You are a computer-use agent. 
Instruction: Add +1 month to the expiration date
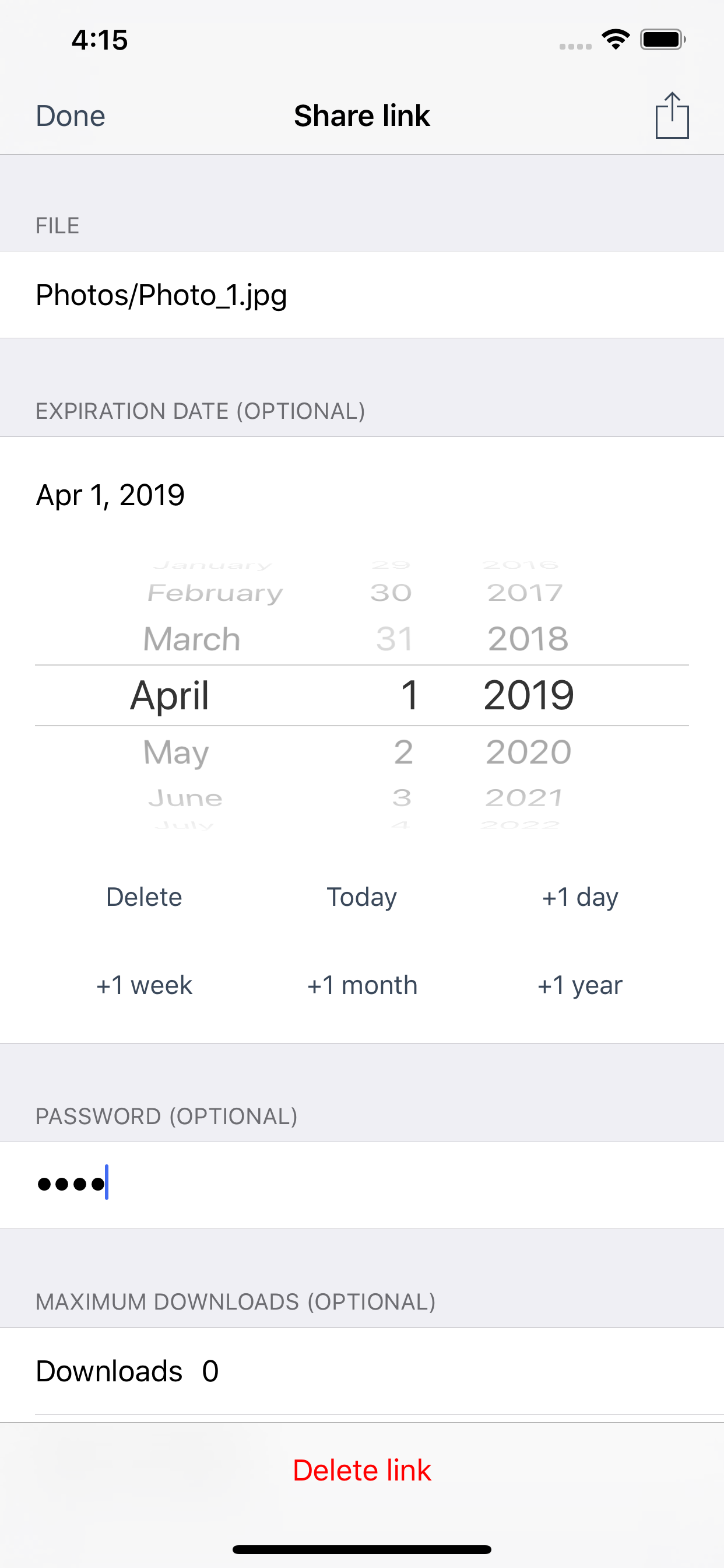[x=362, y=985]
